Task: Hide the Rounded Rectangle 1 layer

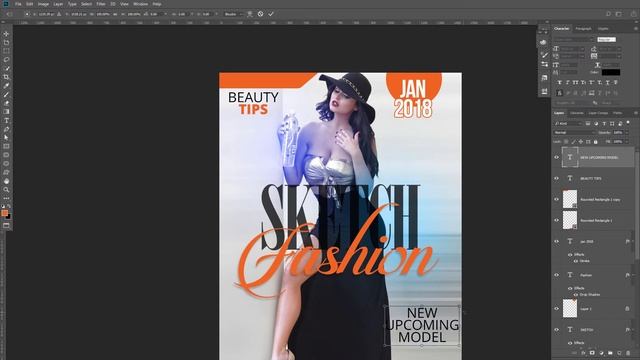Action: [x=556, y=220]
